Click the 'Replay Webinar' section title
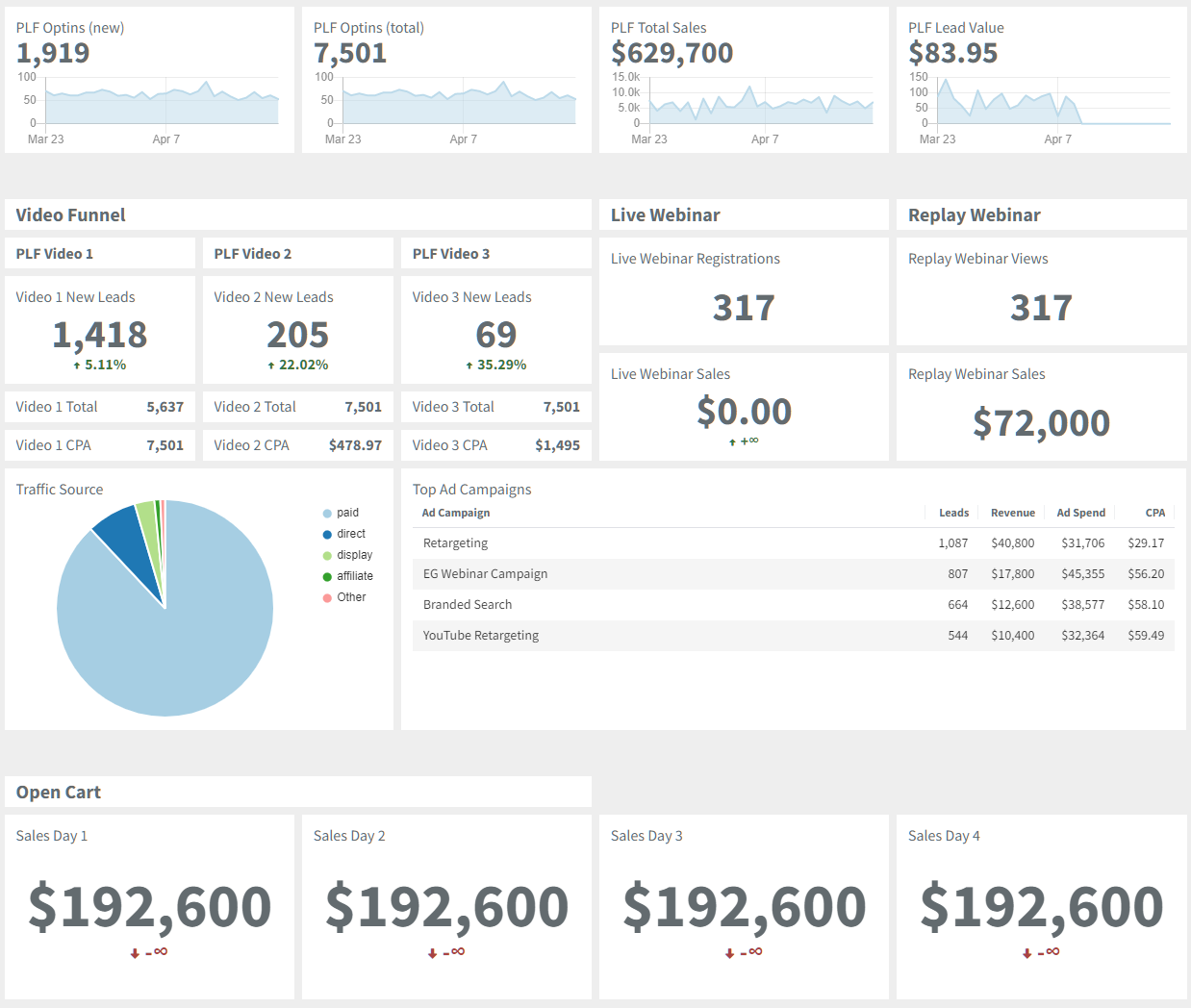 [975, 214]
